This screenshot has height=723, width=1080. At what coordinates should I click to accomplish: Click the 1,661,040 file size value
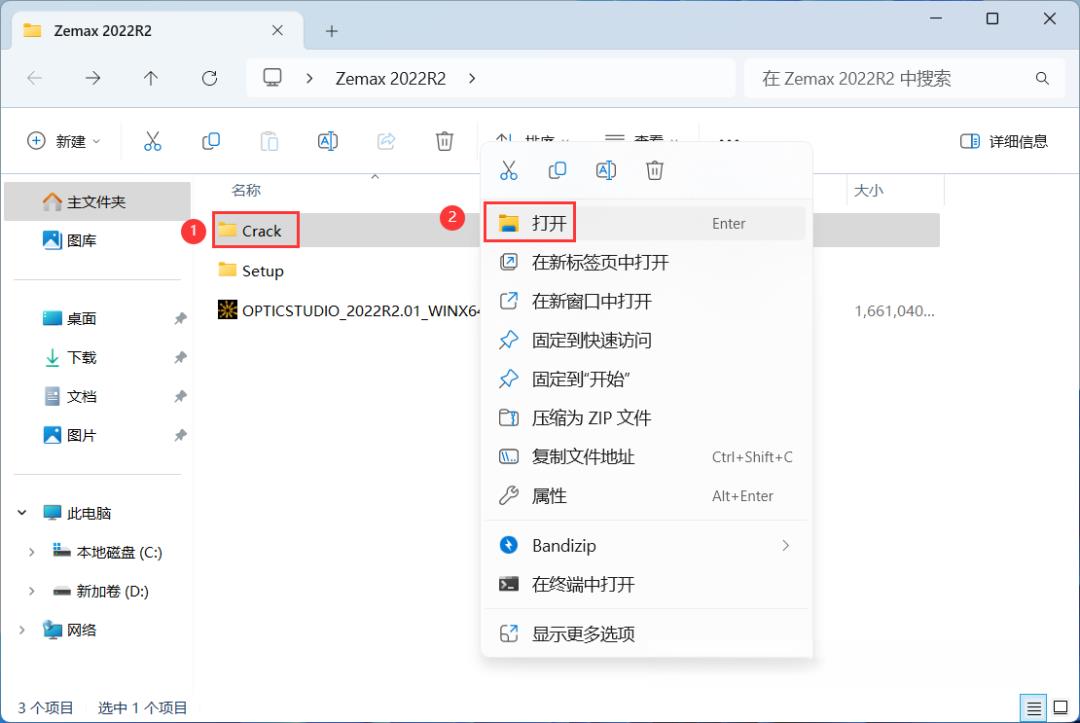click(x=894, y=311)
